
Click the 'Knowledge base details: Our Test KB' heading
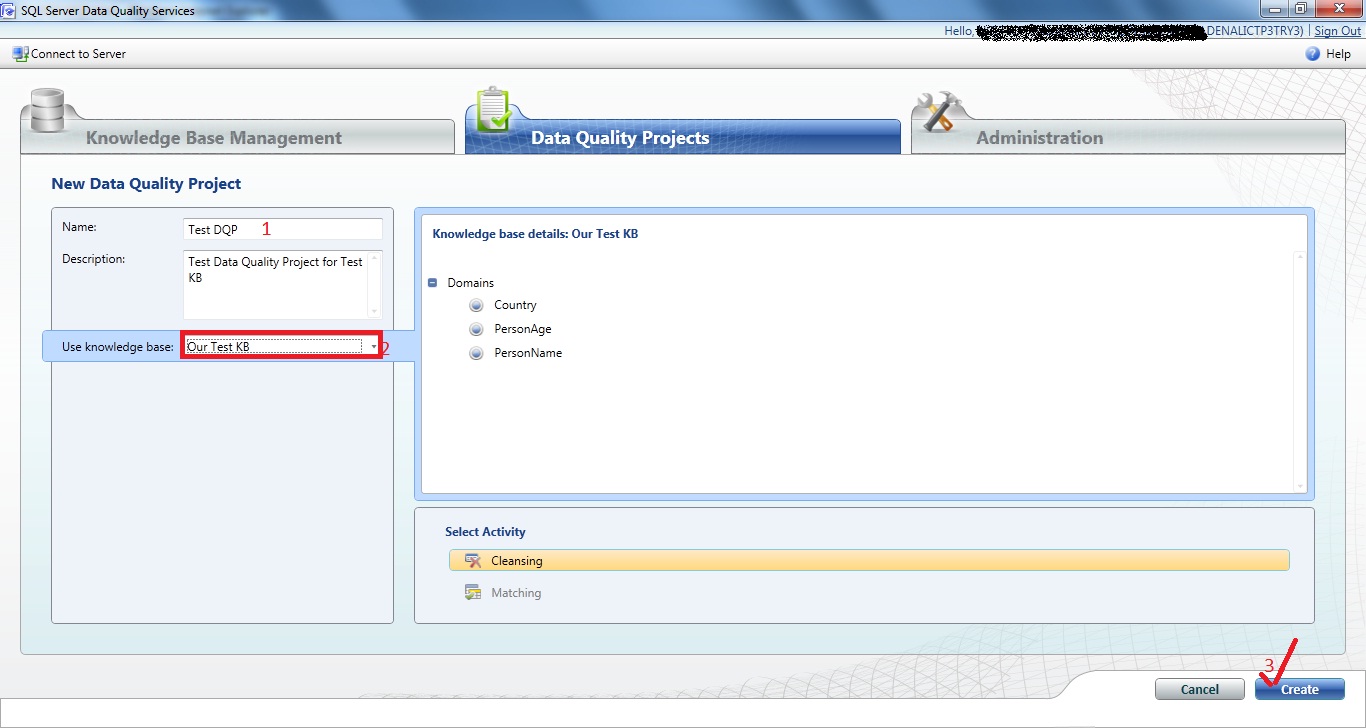point(535,234)
